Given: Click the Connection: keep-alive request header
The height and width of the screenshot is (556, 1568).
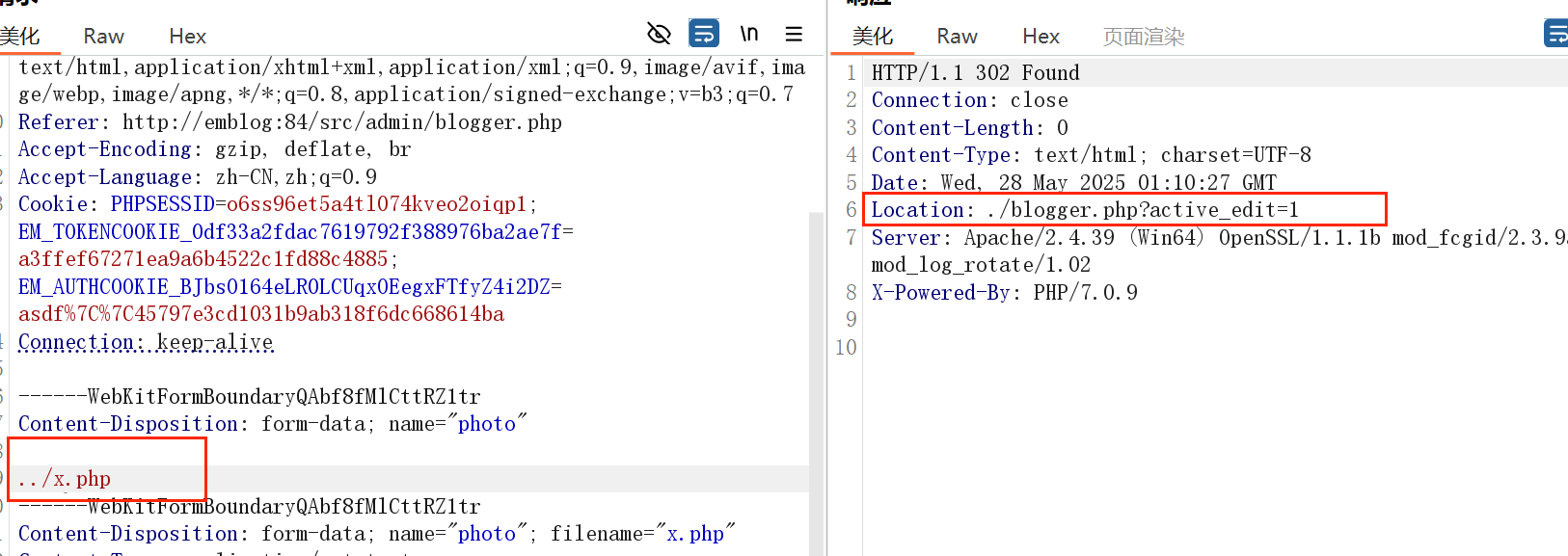Looking at the screenshot, I should click(x=146, y=342).
